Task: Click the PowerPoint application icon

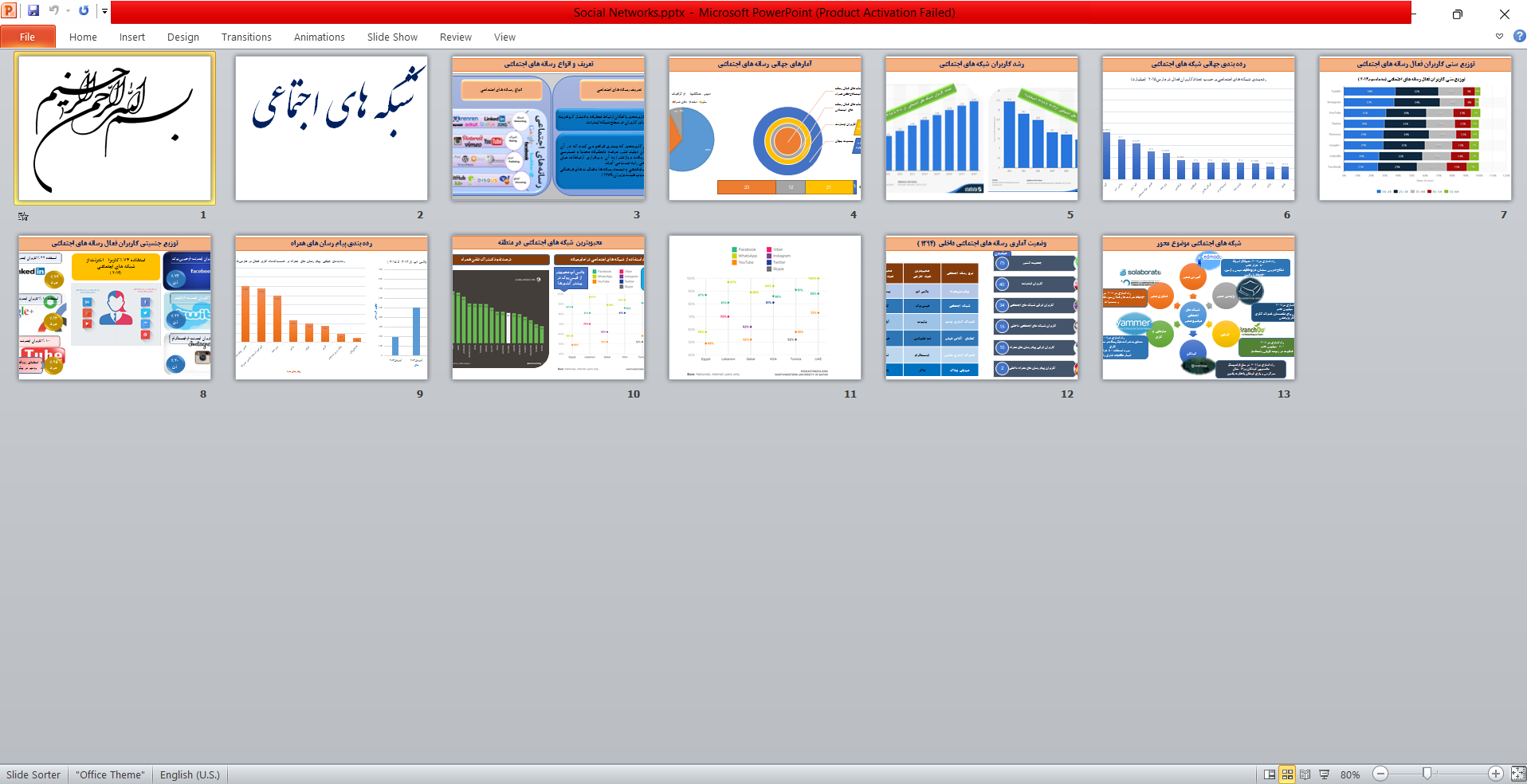Action: coord(10,11)
